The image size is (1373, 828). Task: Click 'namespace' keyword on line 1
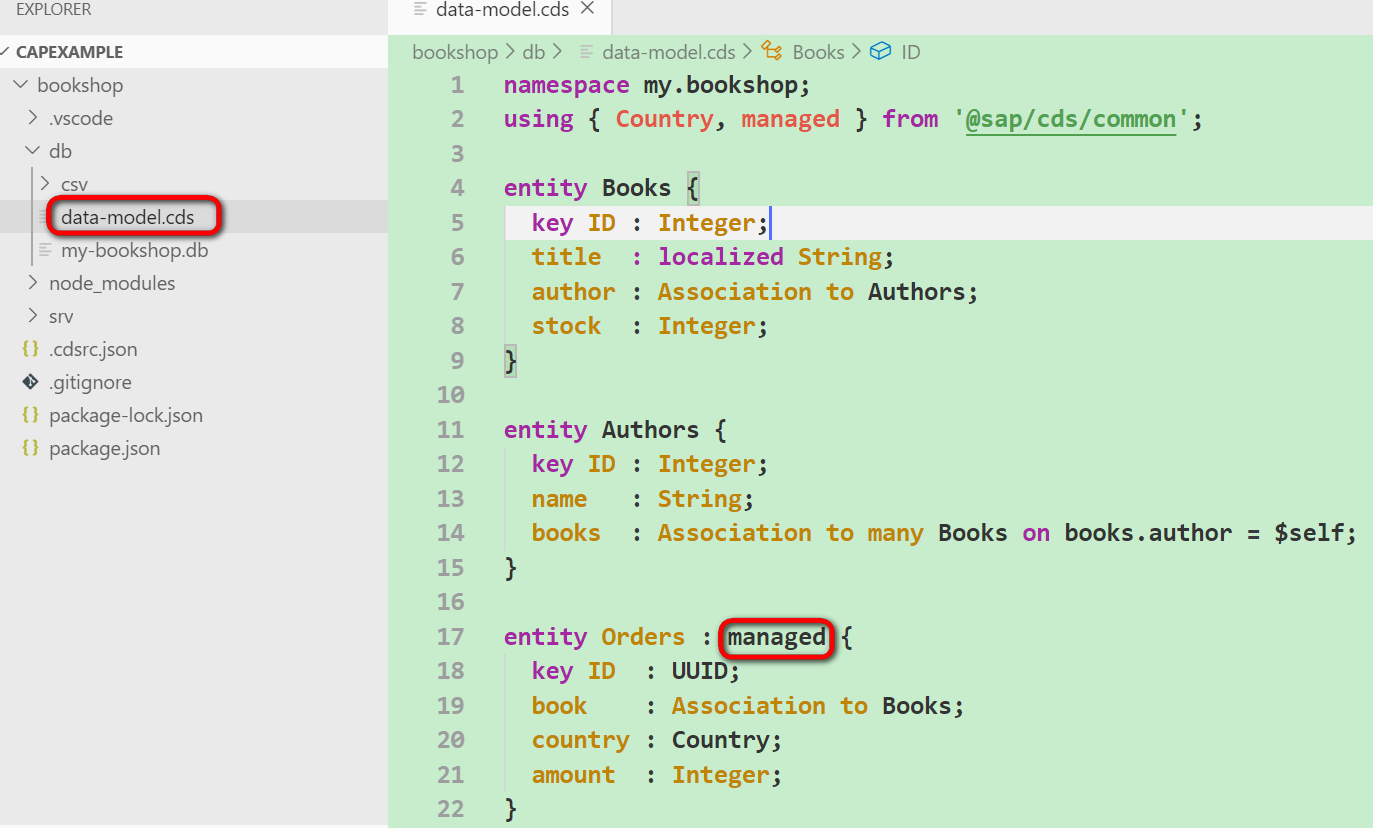click(566, 85)
